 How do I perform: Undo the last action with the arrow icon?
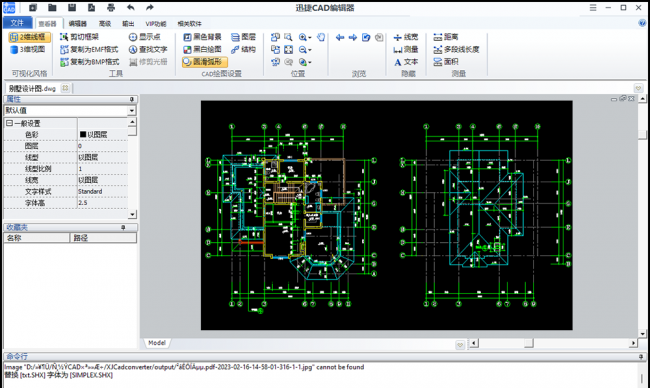point(131,7)
